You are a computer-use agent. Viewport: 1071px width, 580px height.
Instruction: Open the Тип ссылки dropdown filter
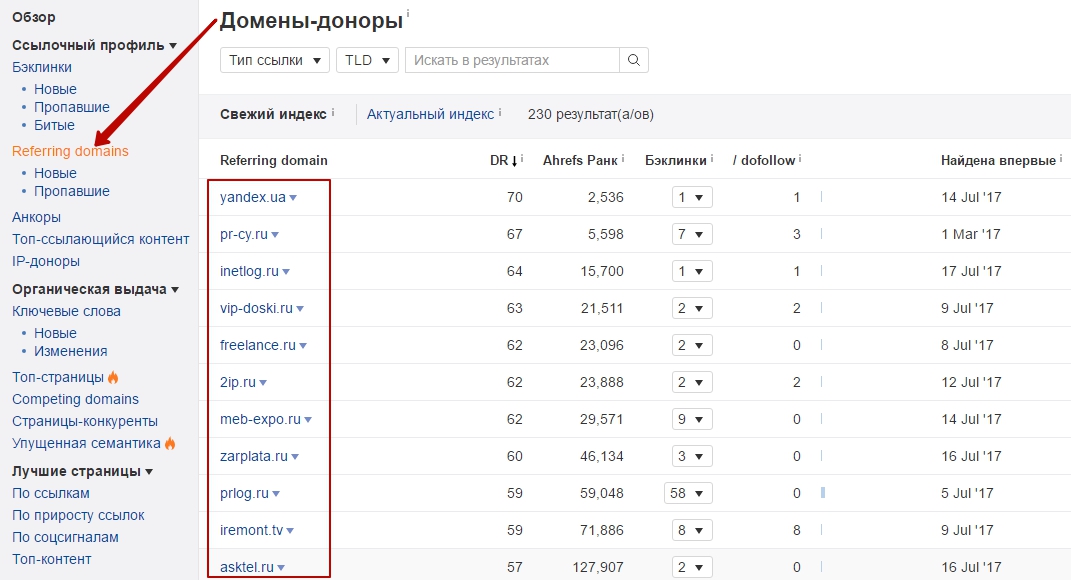point(275,60)
